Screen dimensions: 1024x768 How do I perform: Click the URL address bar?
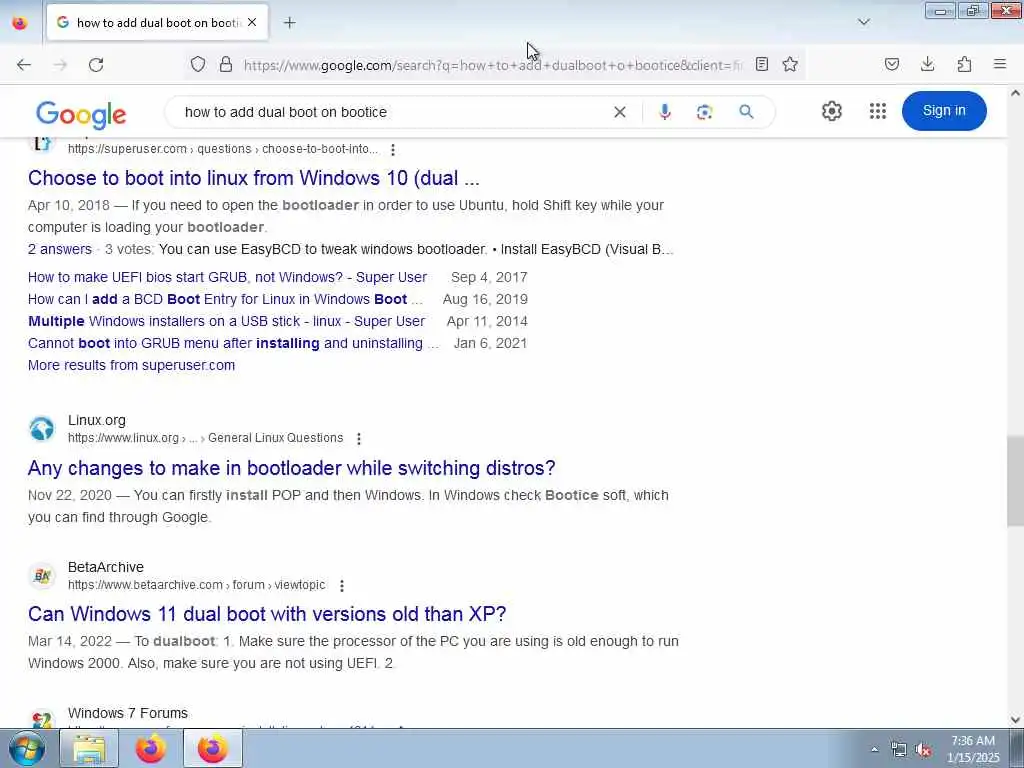493,65
